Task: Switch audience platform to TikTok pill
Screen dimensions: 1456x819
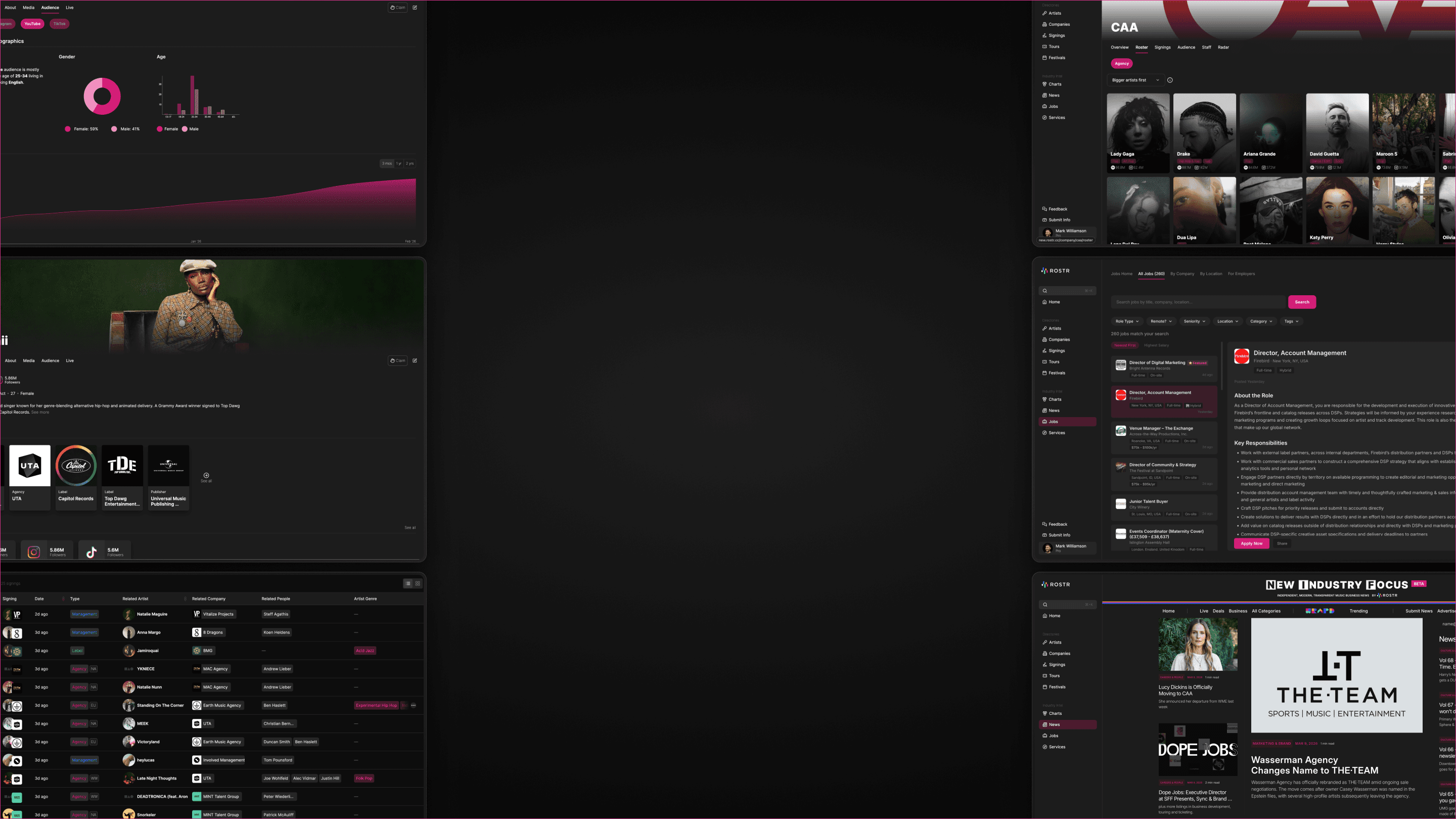Action: (59, 24)
